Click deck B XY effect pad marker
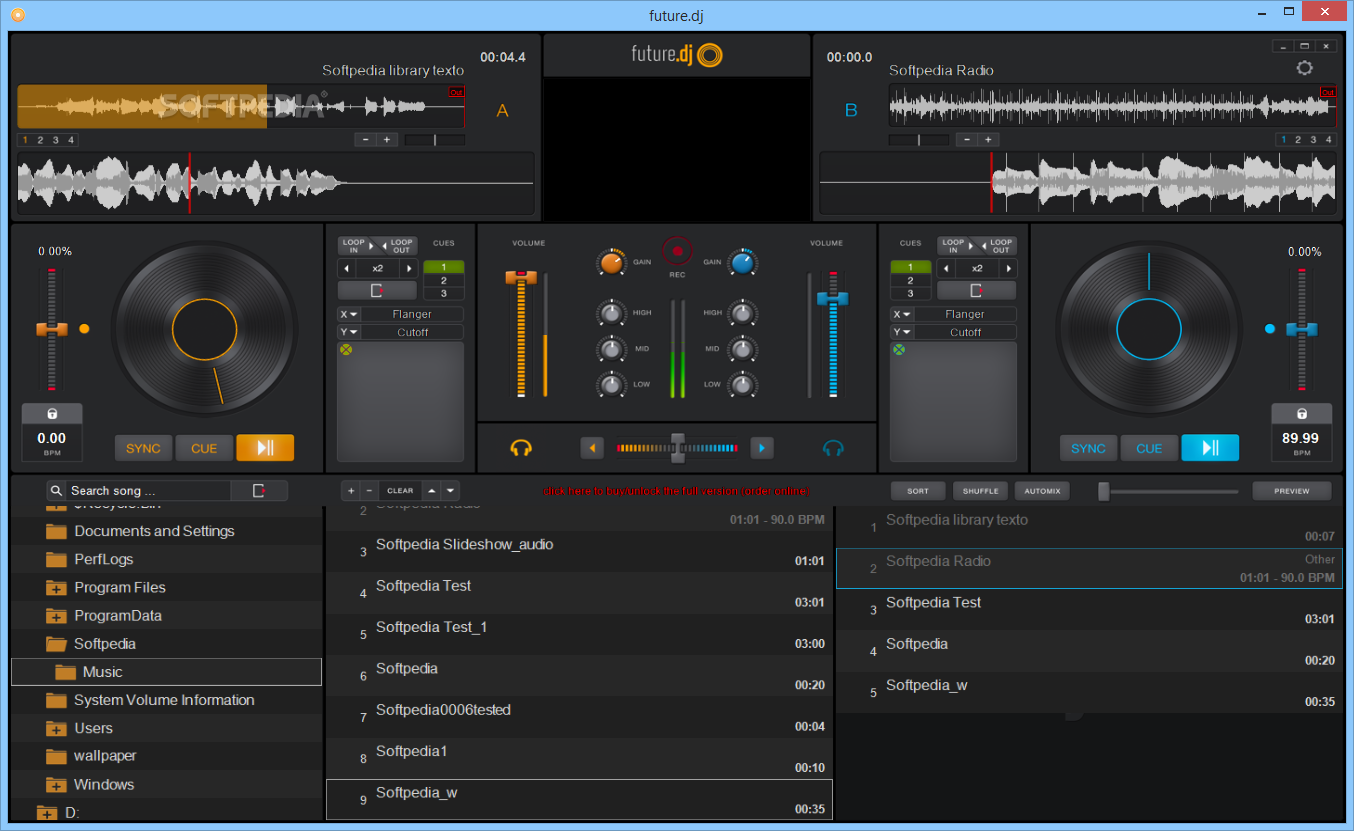Viewport: 1354px width, 831px height. pyautogui.click(x=899, y=350)
